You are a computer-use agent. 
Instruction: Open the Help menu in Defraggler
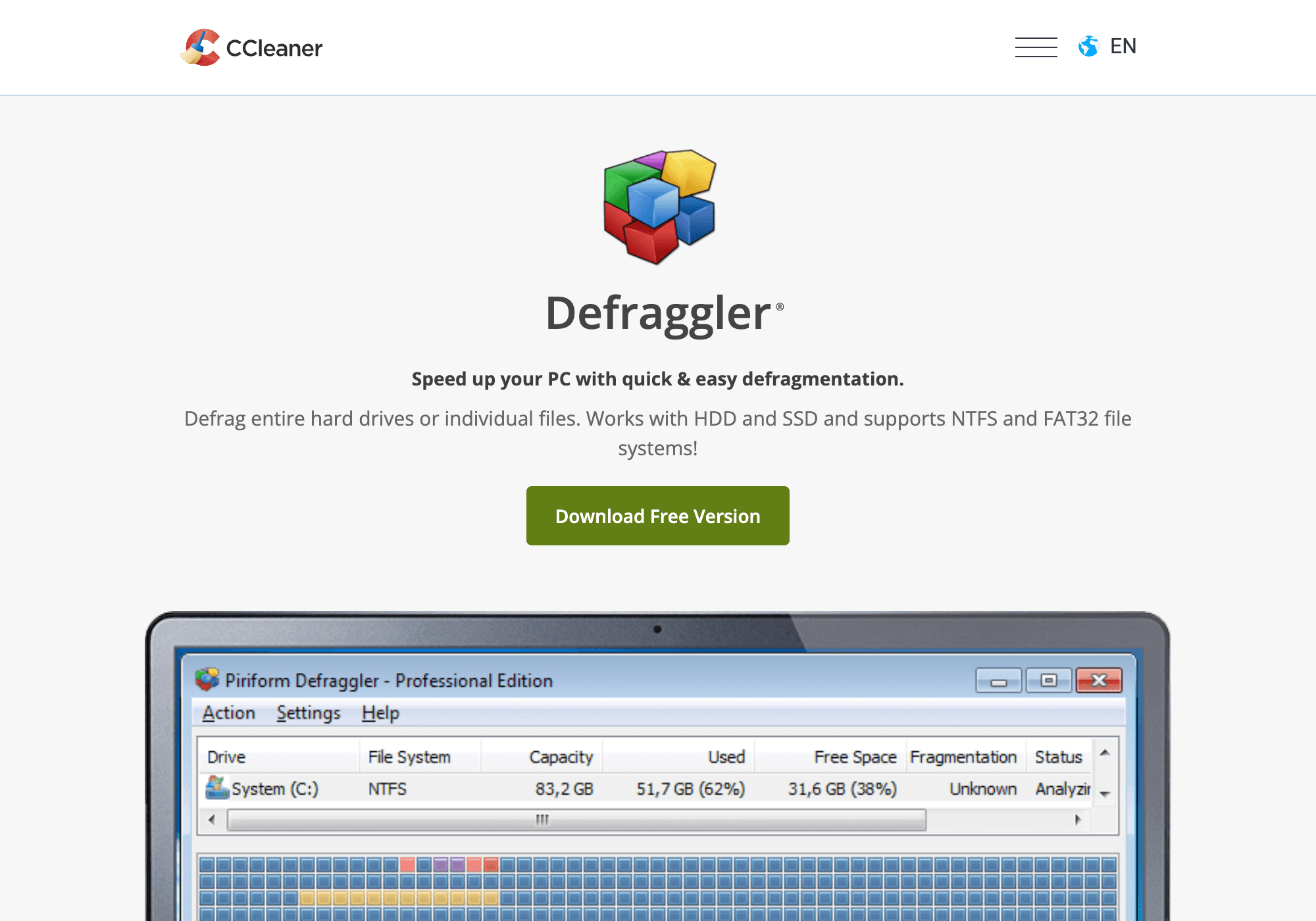tap(380, 712)
